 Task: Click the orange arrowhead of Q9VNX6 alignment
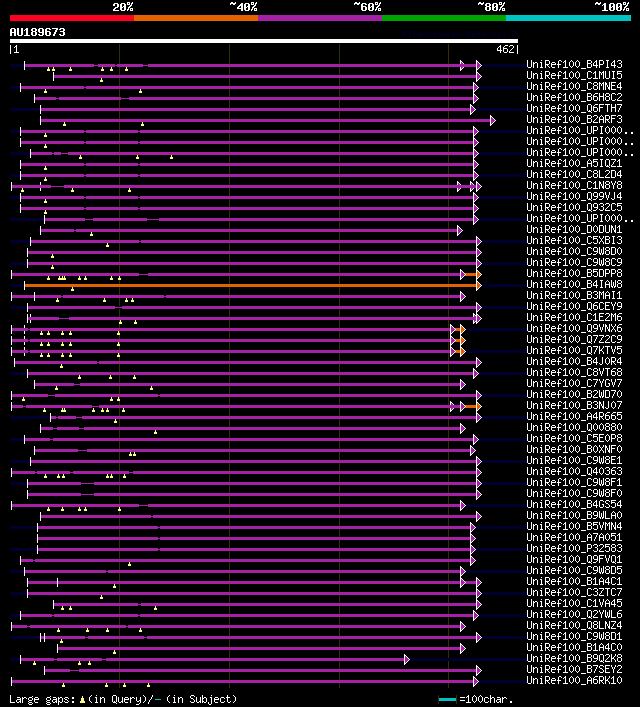pyautogui.click(x=462, y=330)
